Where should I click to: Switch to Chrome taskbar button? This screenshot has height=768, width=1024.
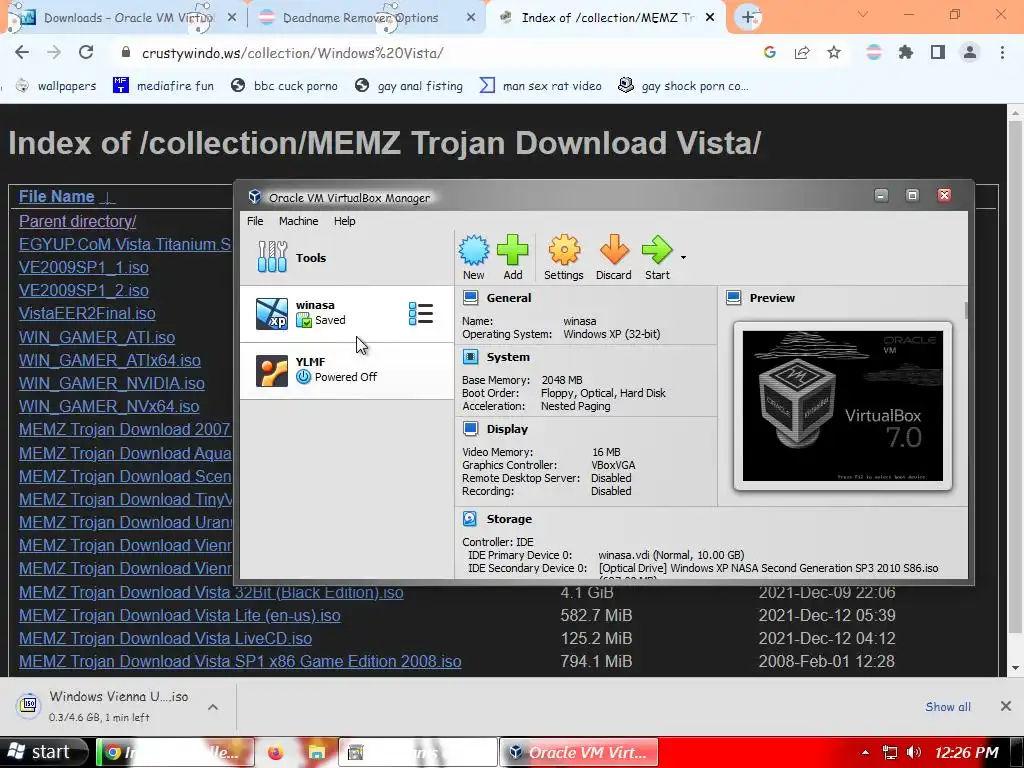tap(175, 752)
